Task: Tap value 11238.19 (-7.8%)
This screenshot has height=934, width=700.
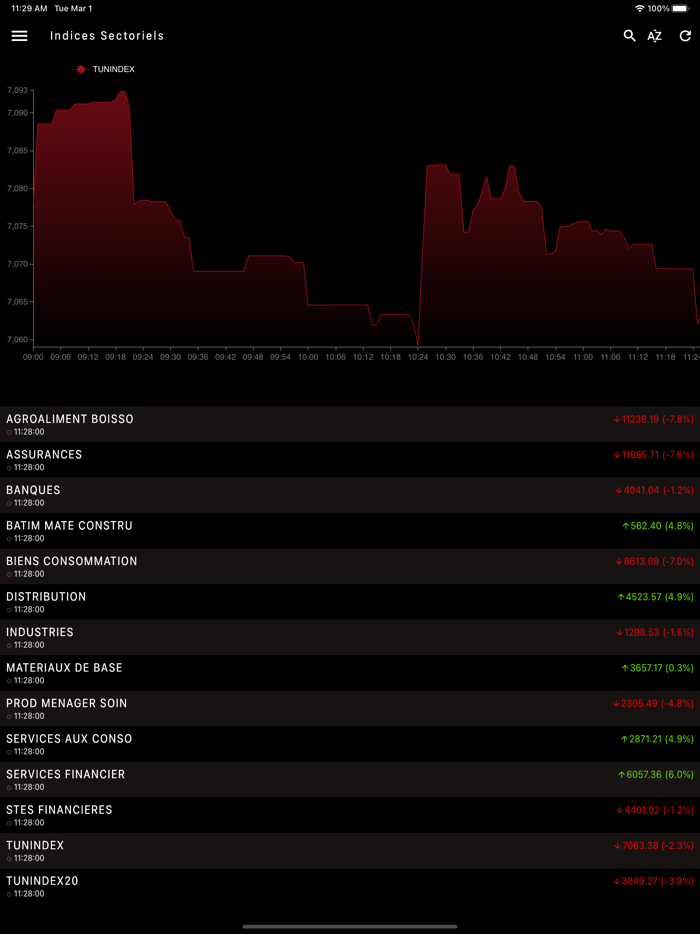Action: [654, 419]
